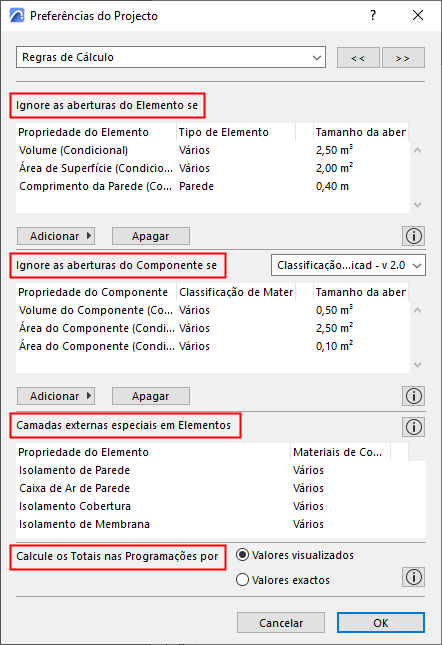
Task: Click info icon under Component openings list
Action: [413, 396]
